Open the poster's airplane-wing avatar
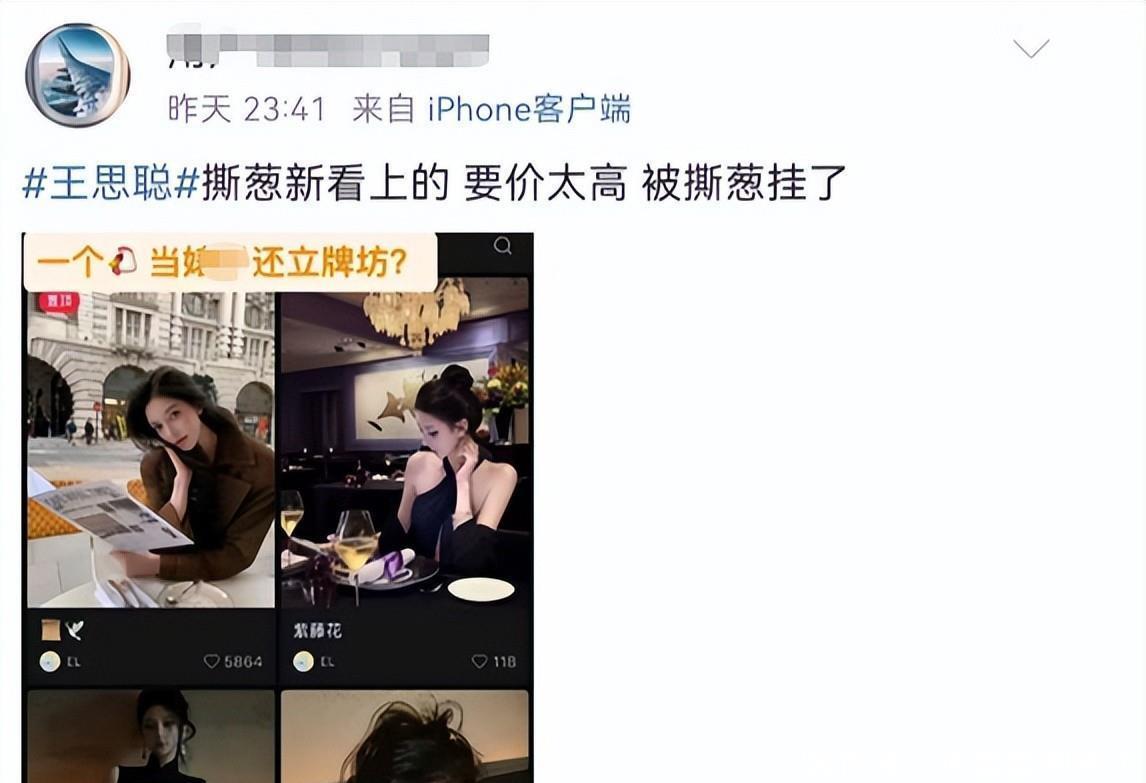The width and height of the screenshot is (1146, 783). (x=77, y=75)
